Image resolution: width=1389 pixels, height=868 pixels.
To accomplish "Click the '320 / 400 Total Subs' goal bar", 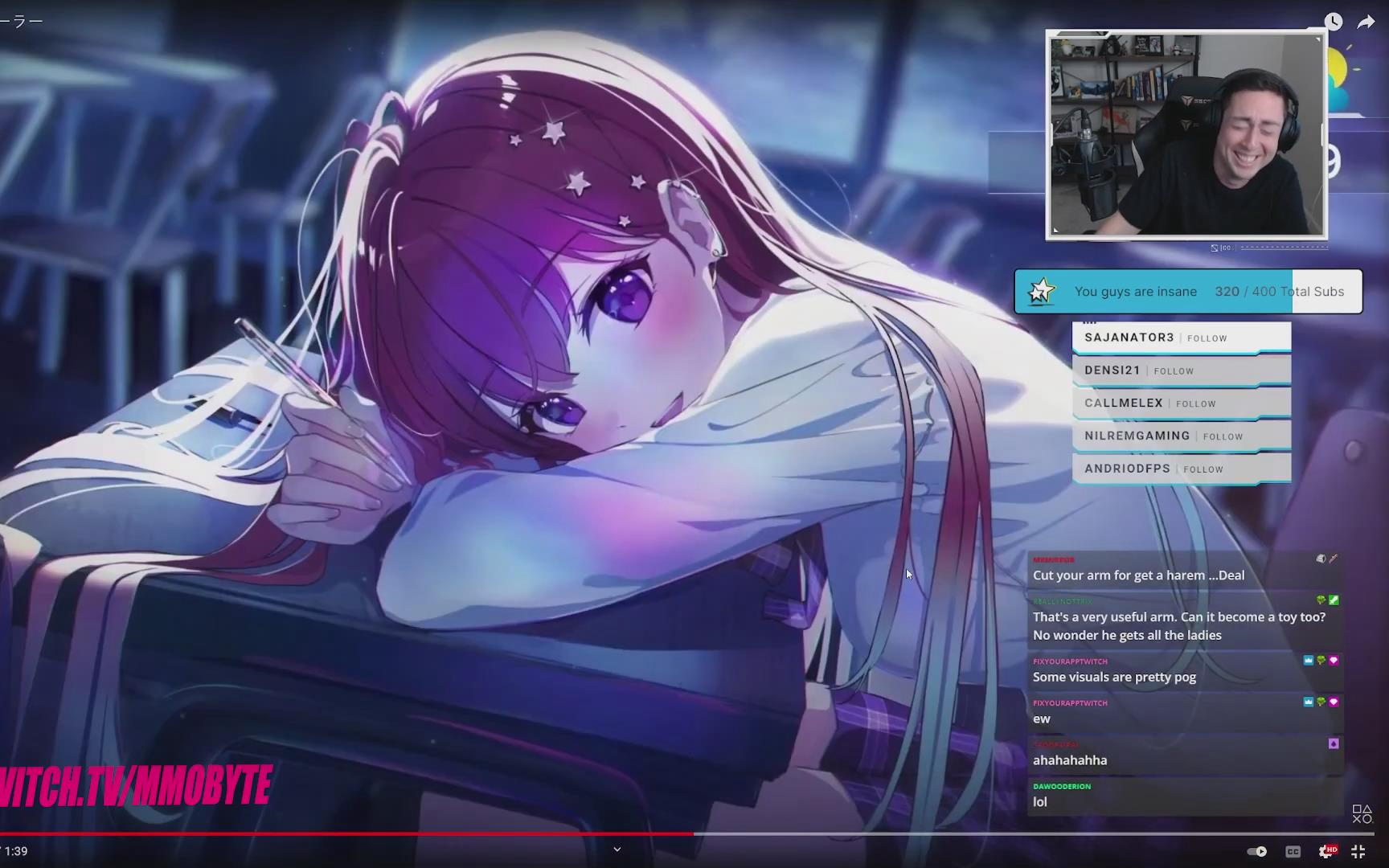I will coord(1188,291).
